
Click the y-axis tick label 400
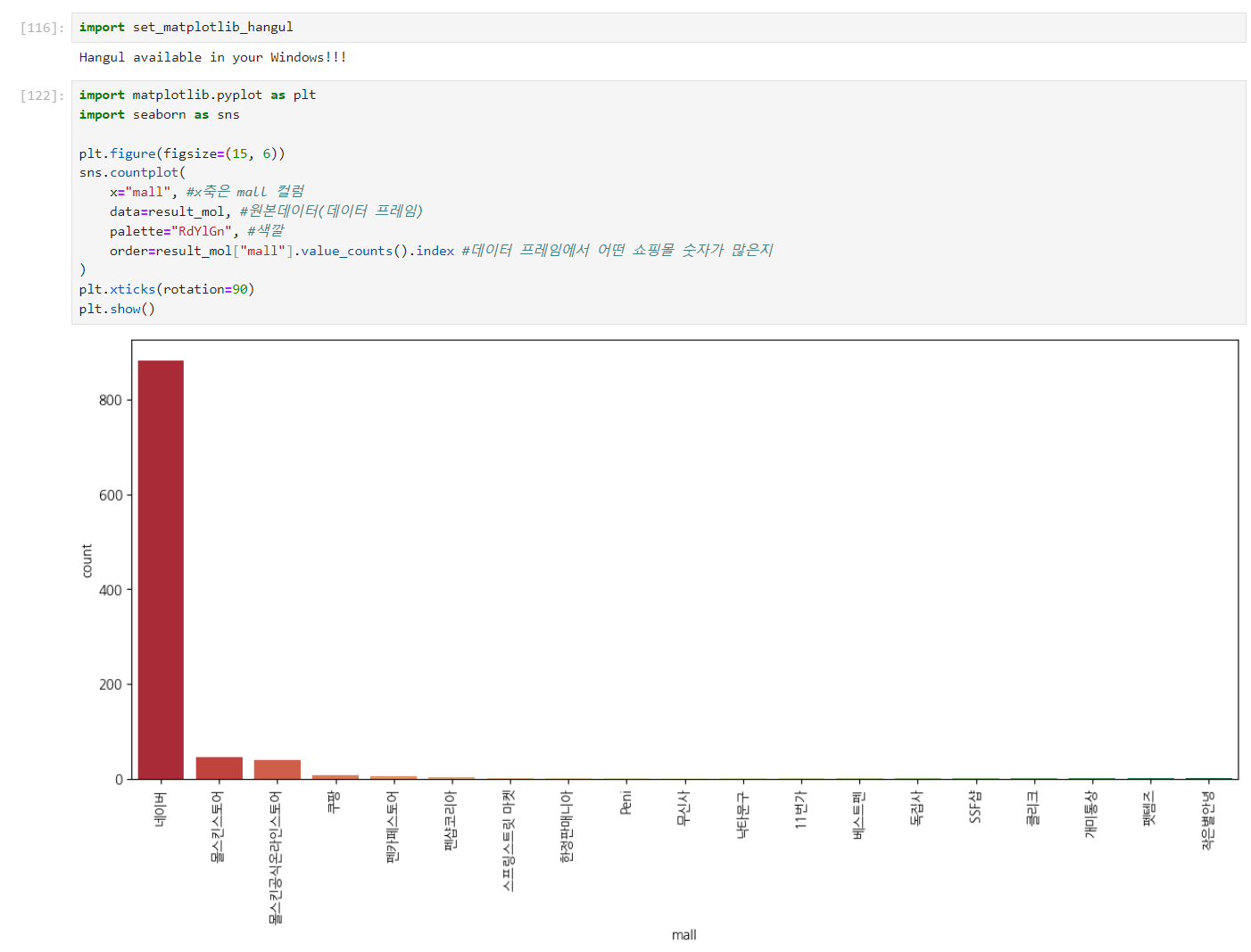tap(111, 590)
